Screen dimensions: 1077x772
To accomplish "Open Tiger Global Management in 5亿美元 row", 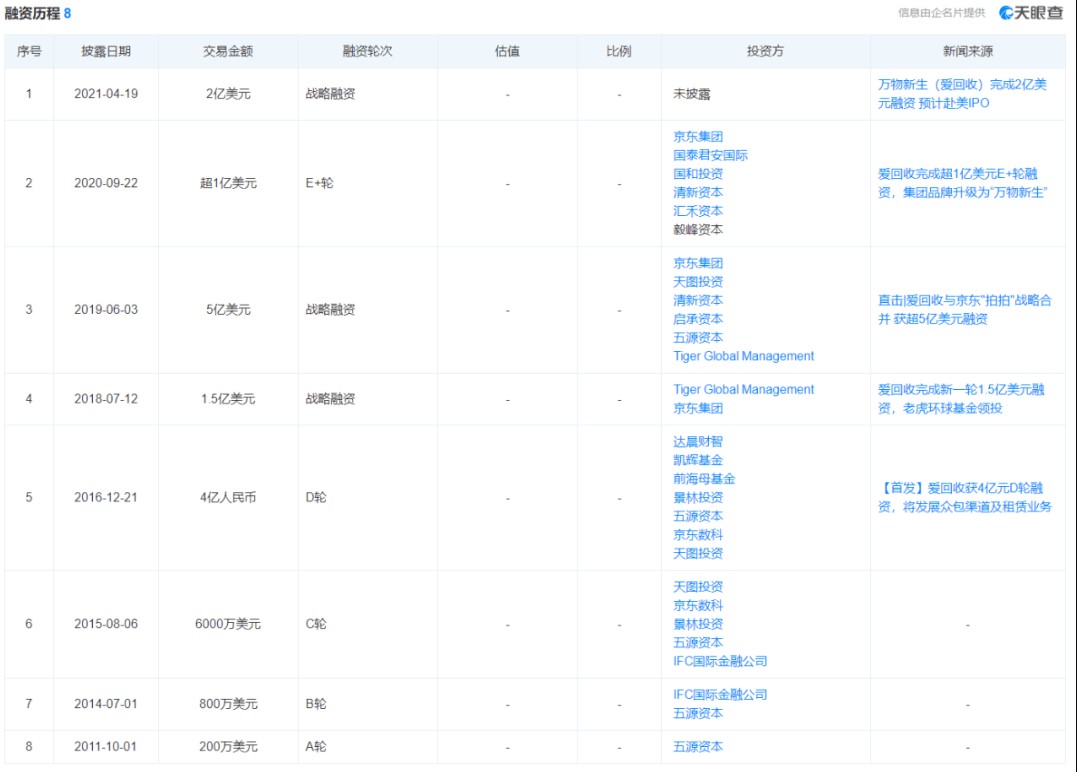I will [x=743, y=356].
